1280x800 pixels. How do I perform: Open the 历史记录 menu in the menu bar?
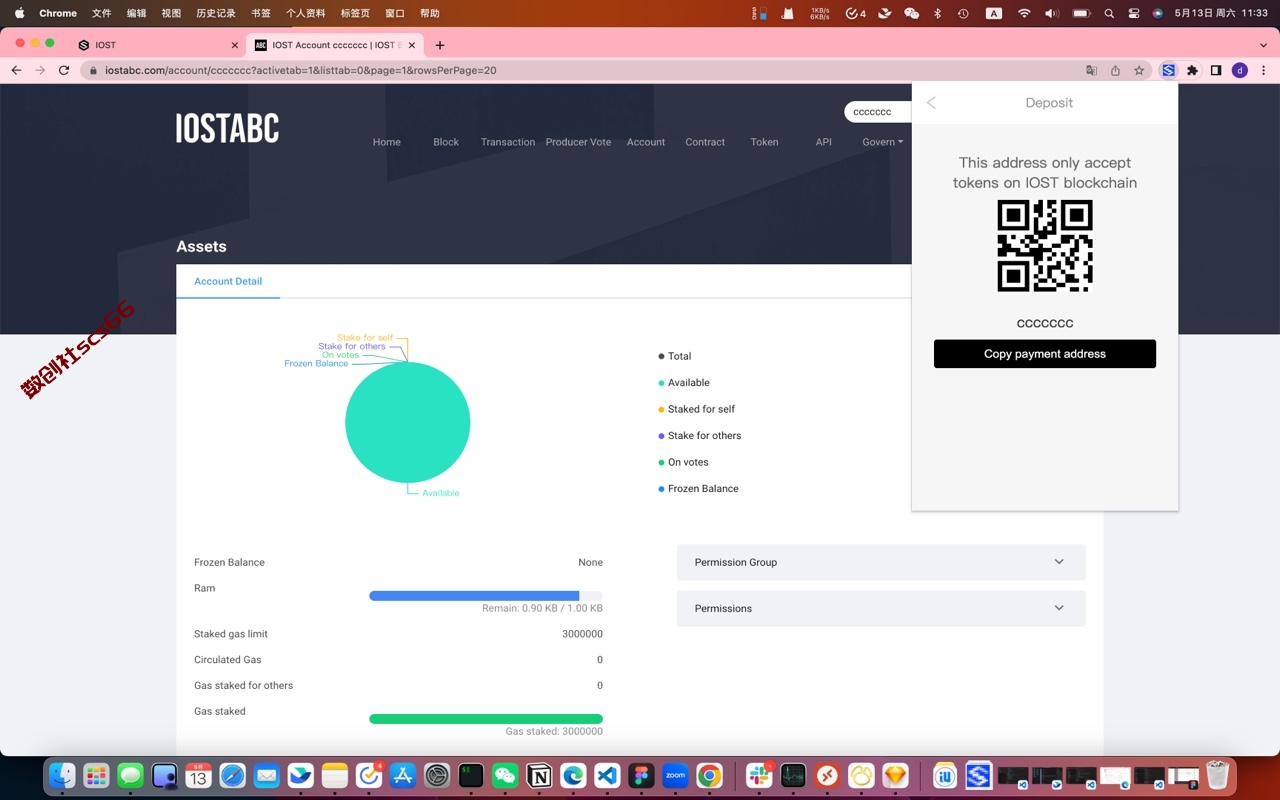tap(216, 13)
